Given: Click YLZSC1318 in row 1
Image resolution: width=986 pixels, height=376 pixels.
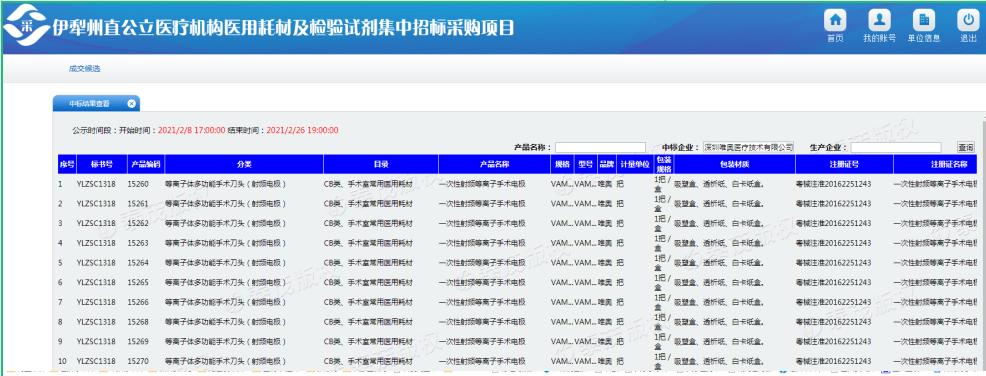Looking at the screenshot, I should (x=96, y=184).
